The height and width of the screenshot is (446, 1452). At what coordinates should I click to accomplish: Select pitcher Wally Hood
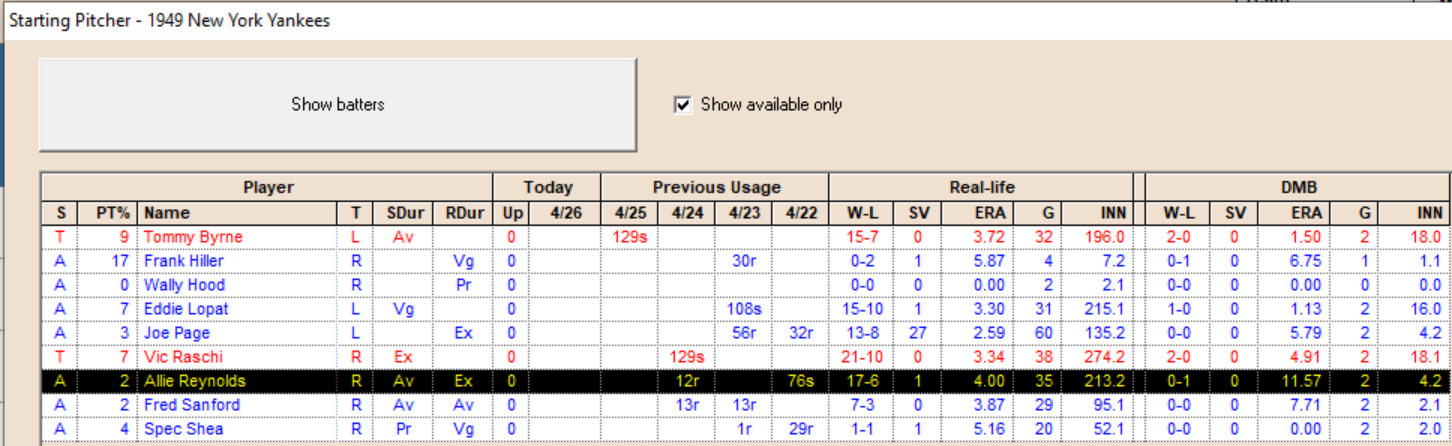coord(185,285)
